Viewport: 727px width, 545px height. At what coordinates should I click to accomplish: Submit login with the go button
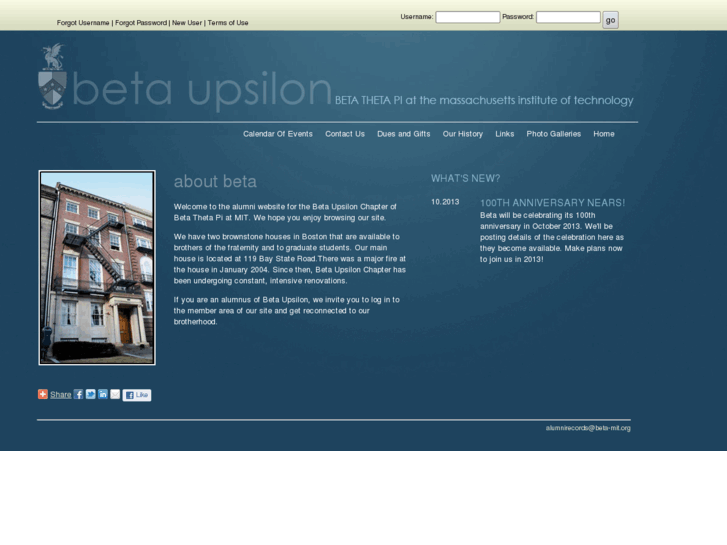click(x=610, y=20)
